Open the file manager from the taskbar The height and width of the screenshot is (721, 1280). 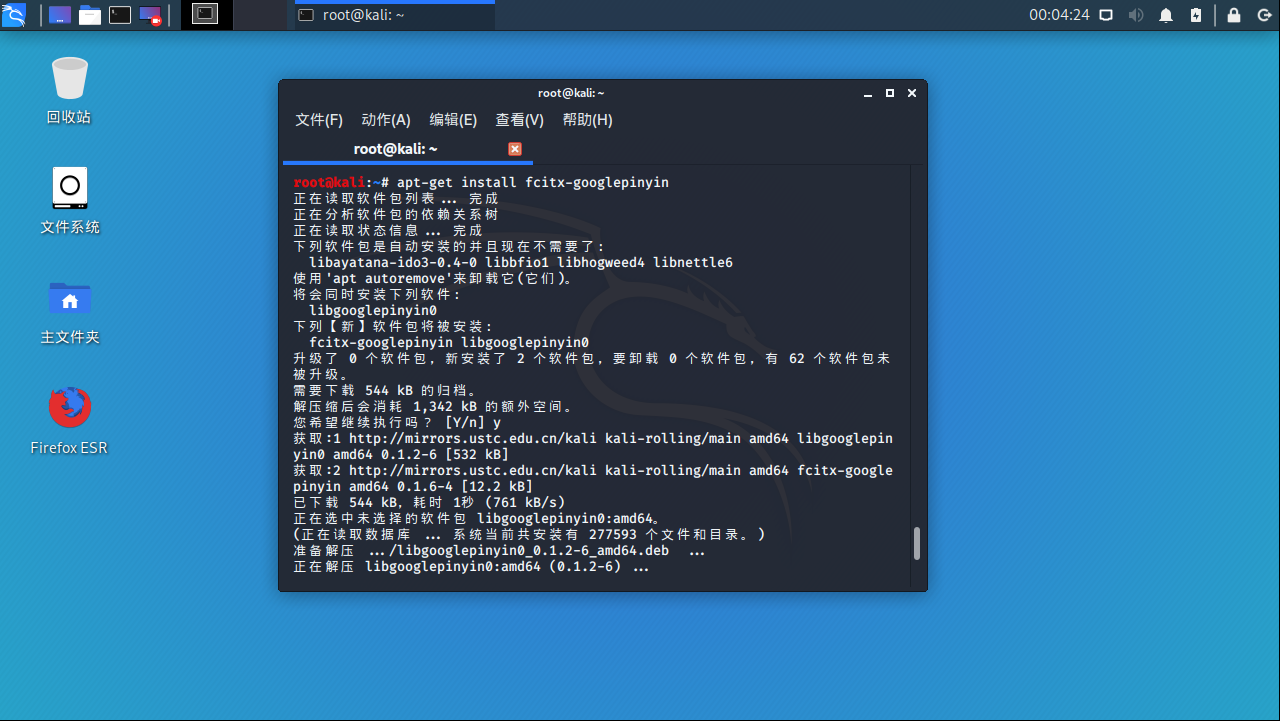[x=90, y=15]
